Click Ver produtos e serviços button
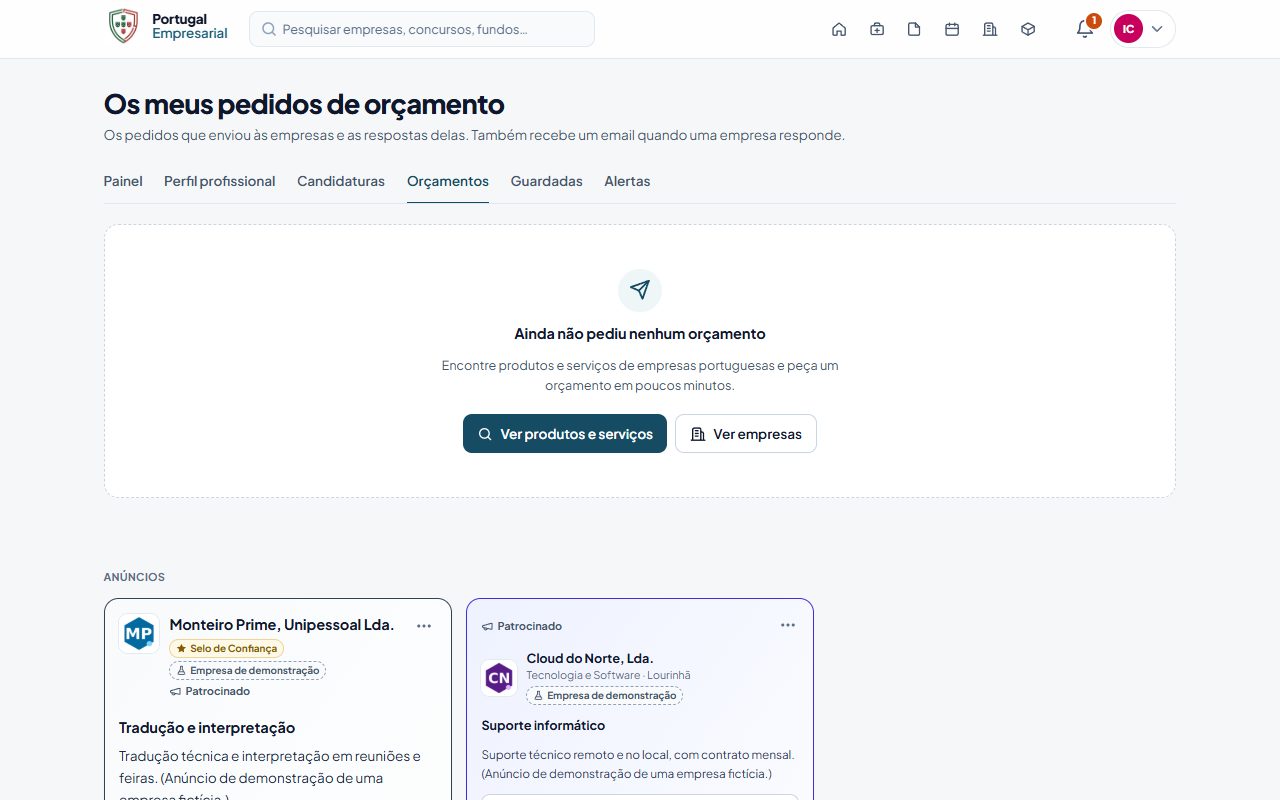Viewport: 1280px width, 800px height. [565, 434]
